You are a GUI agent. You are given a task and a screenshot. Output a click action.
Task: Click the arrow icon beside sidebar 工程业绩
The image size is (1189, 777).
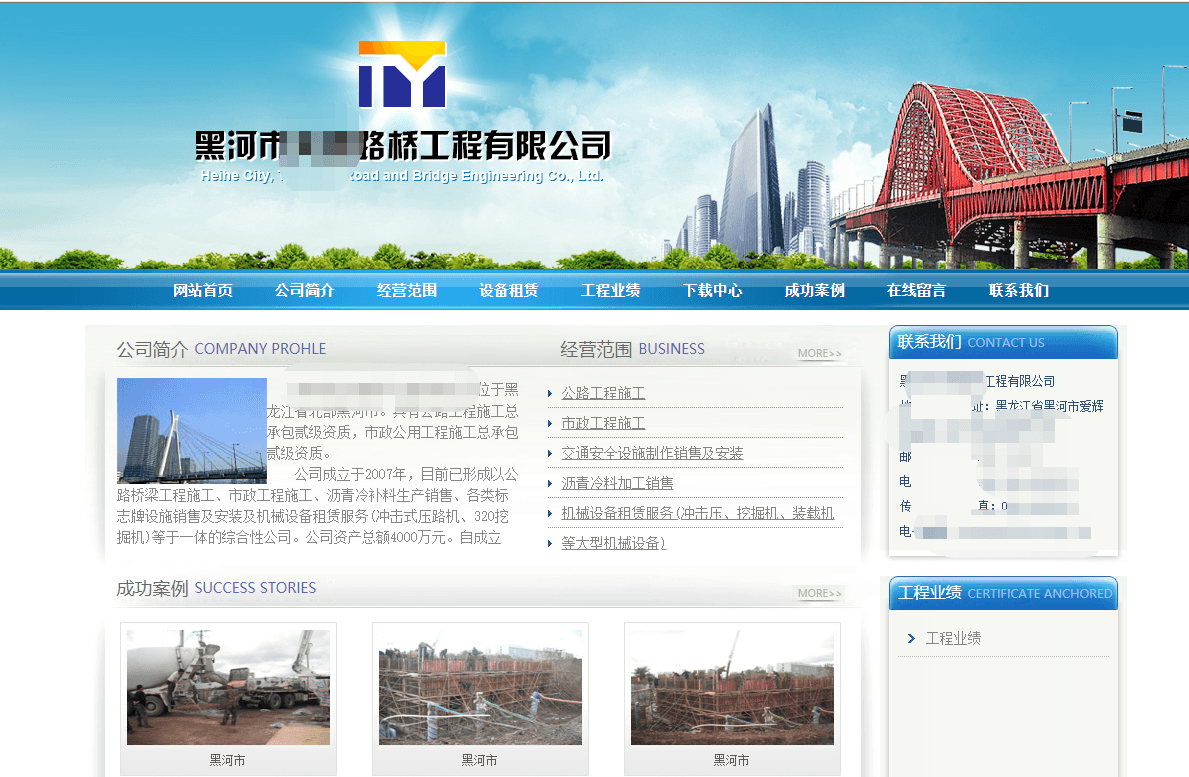[x=911, y=638]
